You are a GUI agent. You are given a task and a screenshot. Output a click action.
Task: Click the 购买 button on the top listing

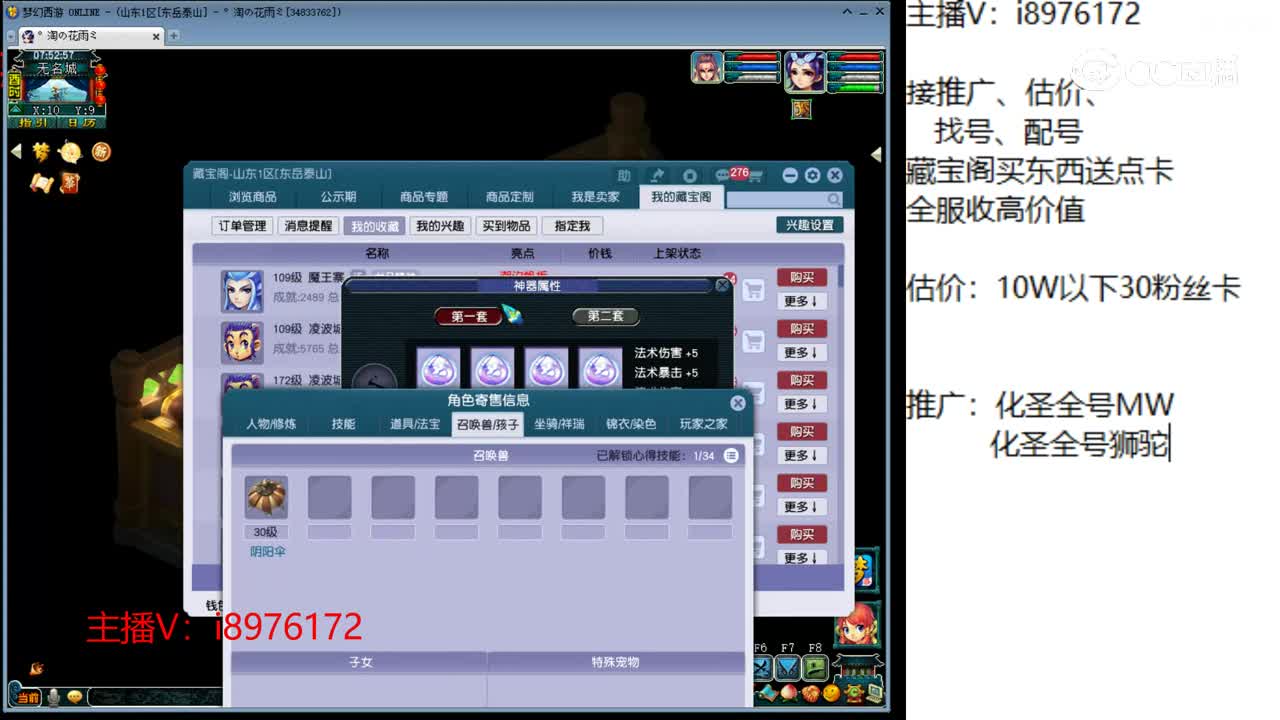tap(802, 278)
